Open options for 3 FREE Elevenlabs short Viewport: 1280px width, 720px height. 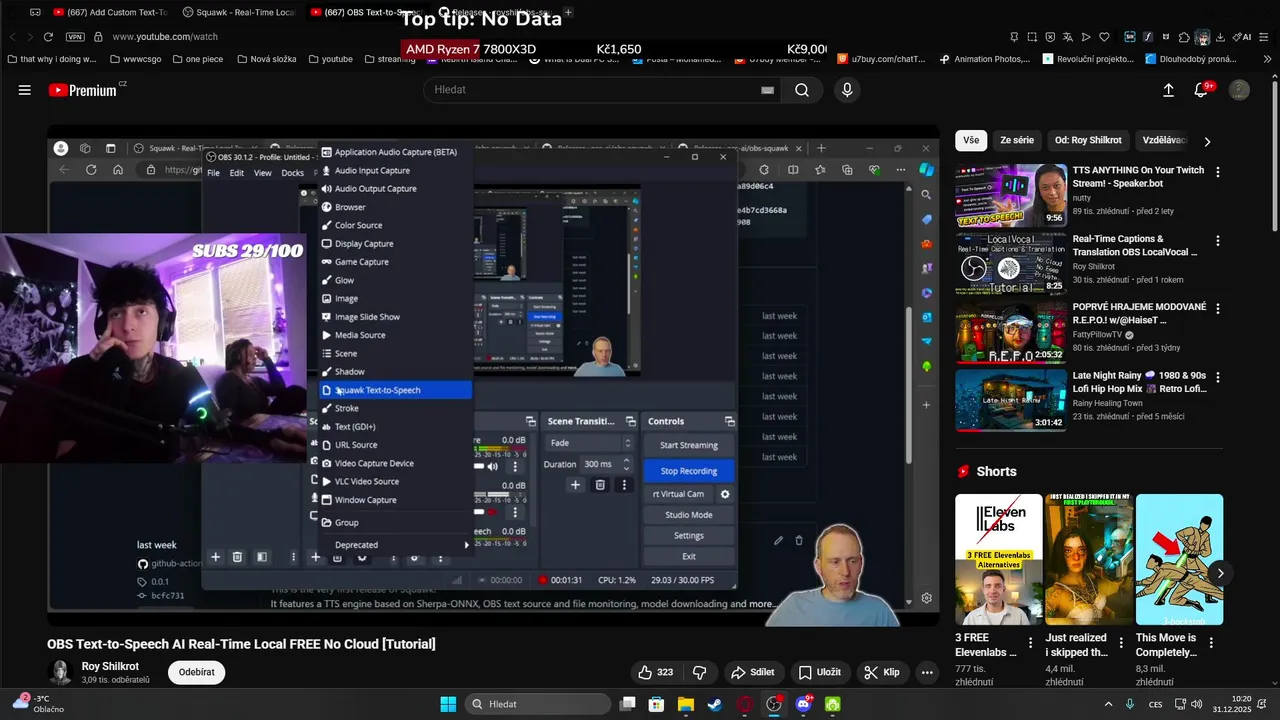1031,643
